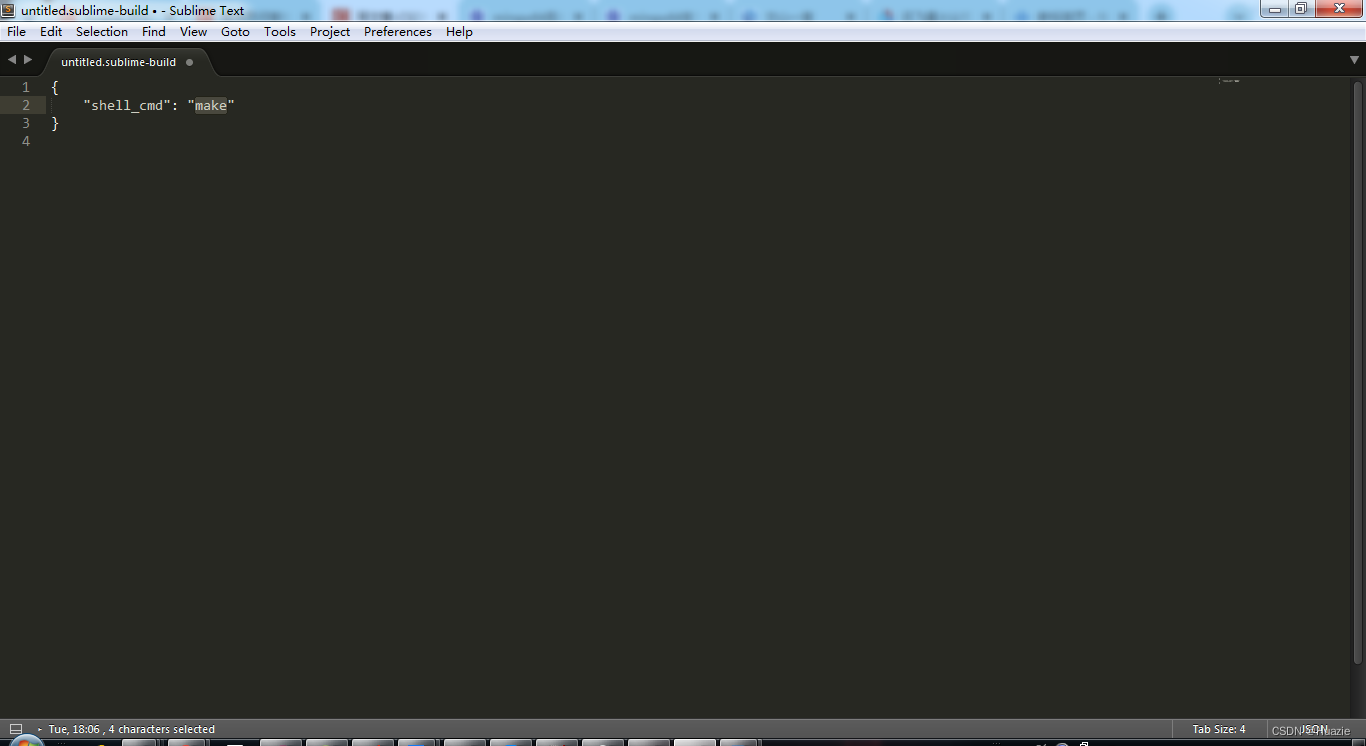Go to next tab with right arrow
1366x746 pixels.
[x=28, y=60]
